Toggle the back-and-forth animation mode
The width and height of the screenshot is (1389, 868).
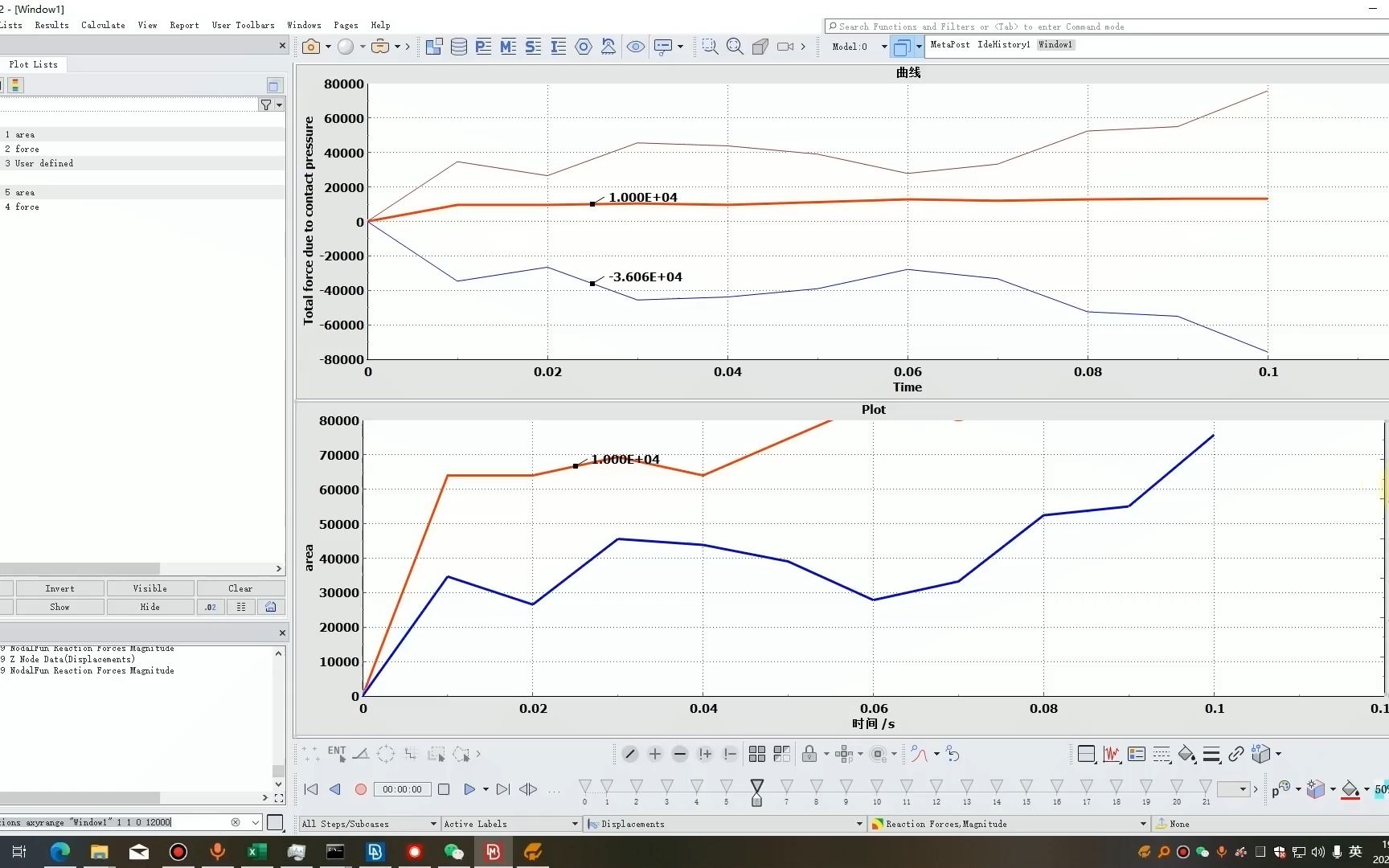point(528,789)
